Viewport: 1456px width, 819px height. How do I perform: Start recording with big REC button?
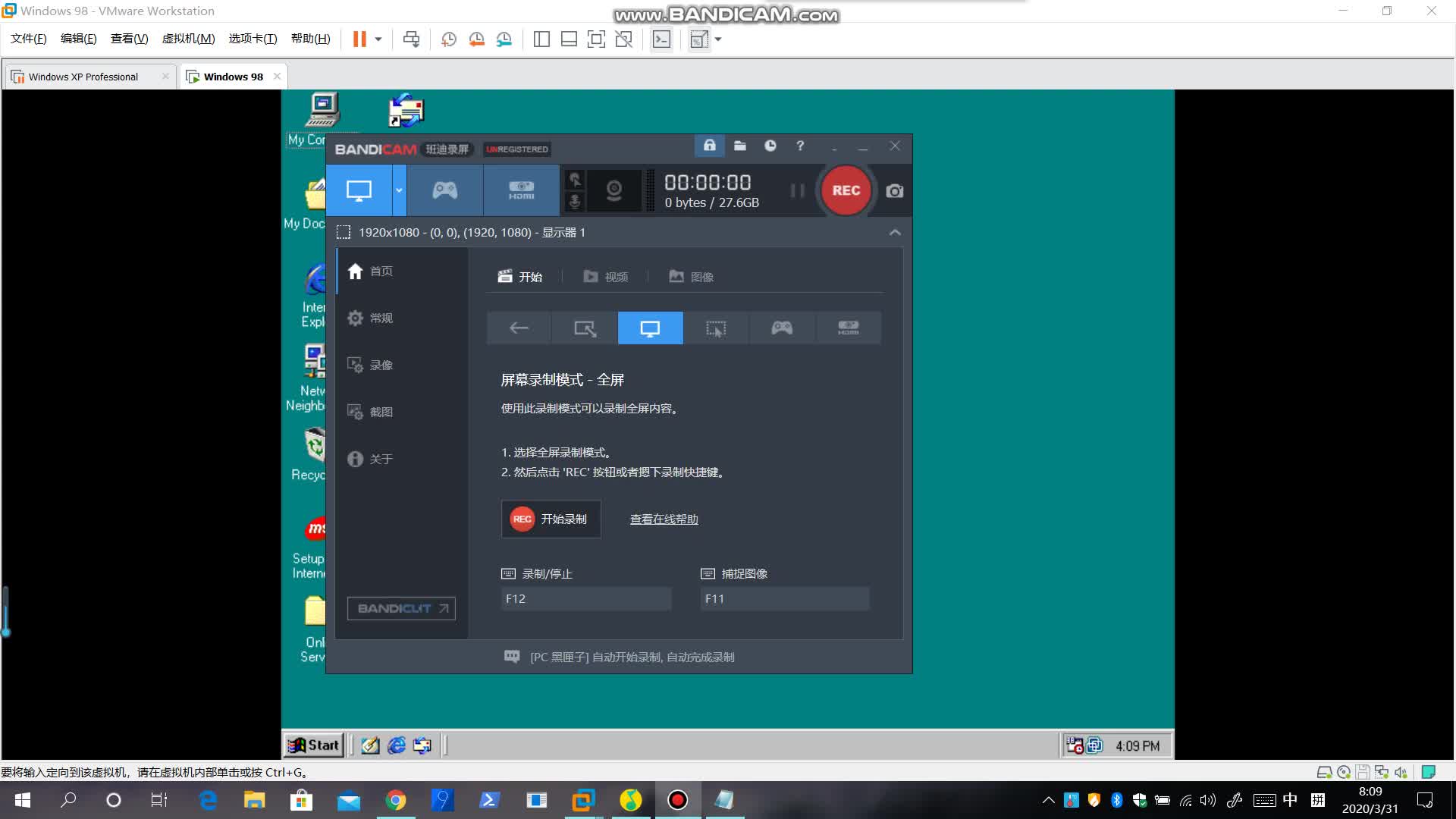[x=846, y=190]
